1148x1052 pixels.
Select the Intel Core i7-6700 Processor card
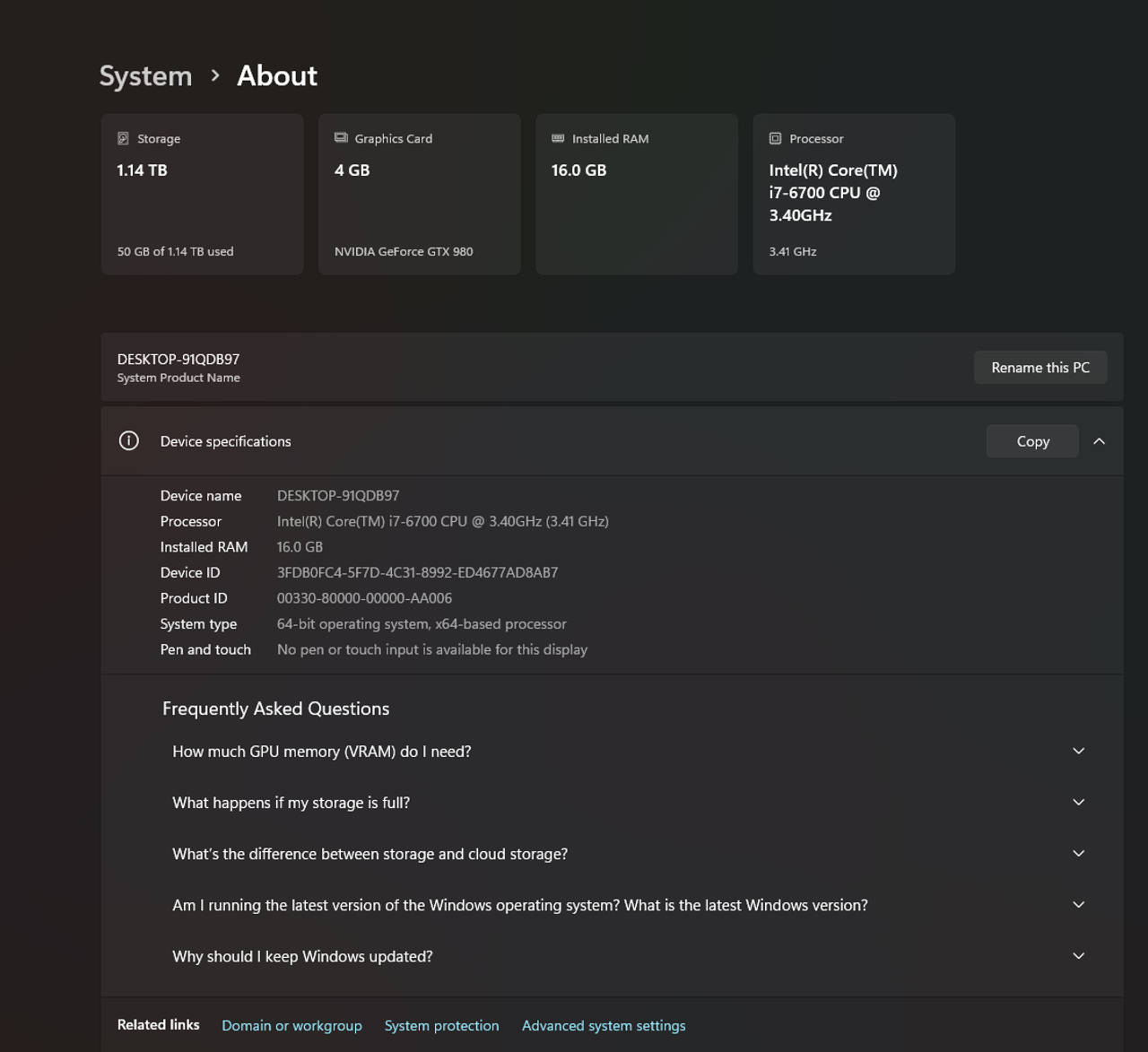pos(854,194)
